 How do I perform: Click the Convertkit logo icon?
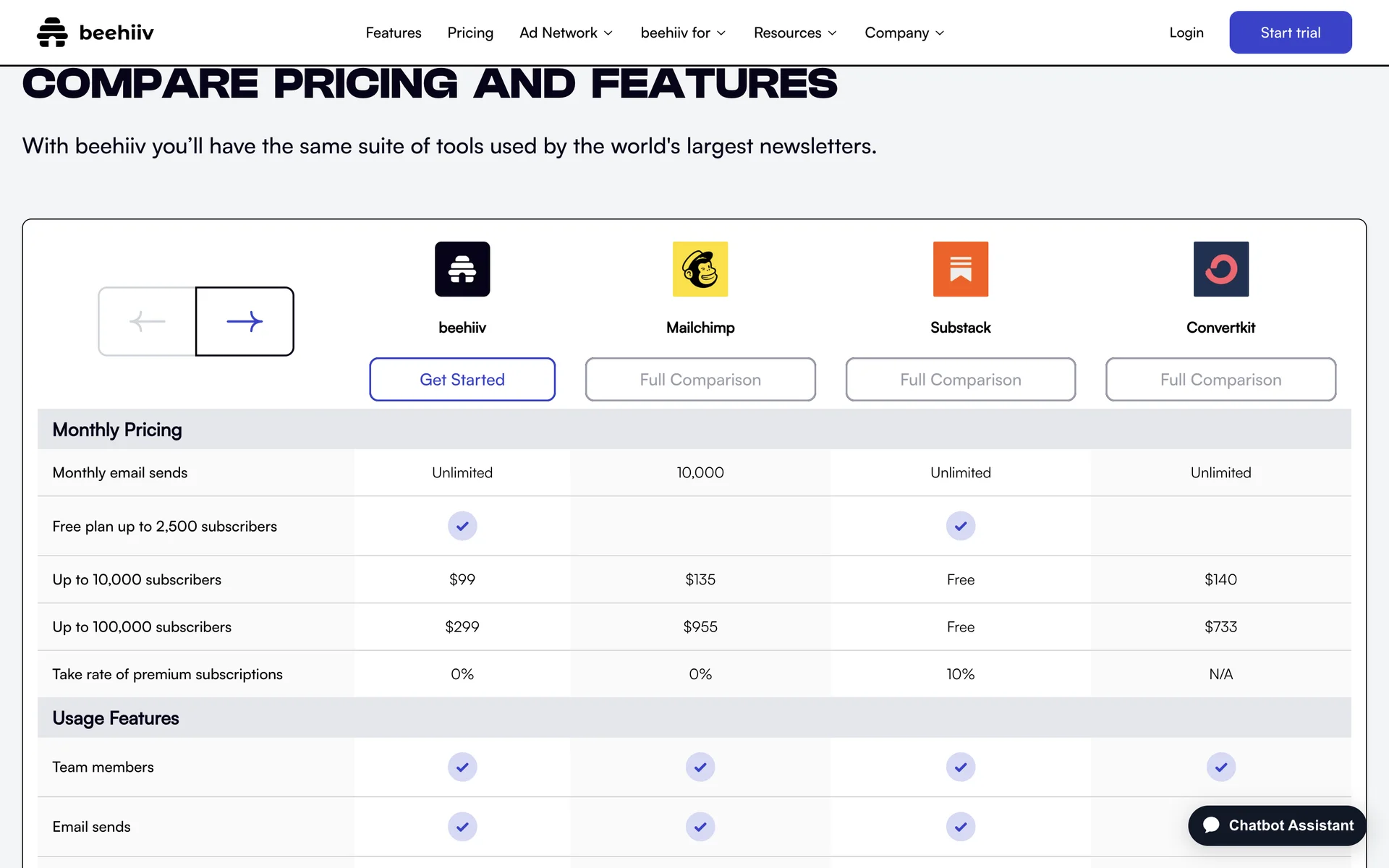[1220, 269]
